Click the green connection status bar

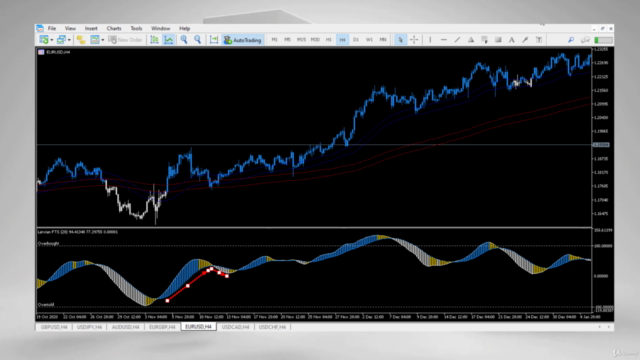coord(603,40)
